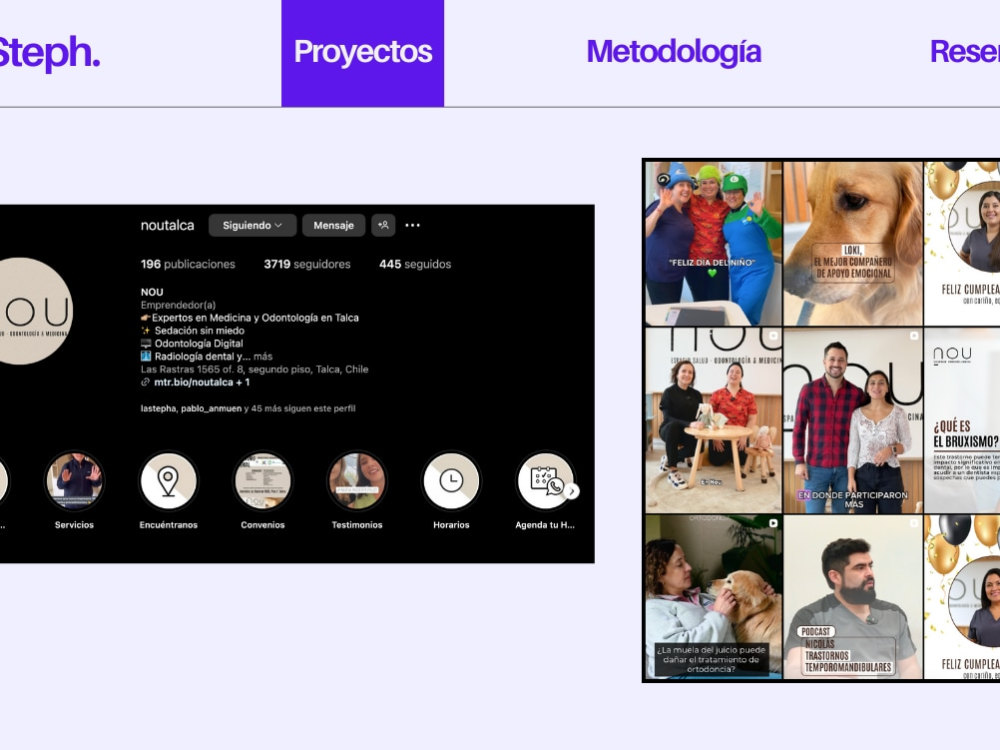Click the reel icon on muela del juicio post
Viewport: 1000px width, 750px height.
[x=773, y=523]
